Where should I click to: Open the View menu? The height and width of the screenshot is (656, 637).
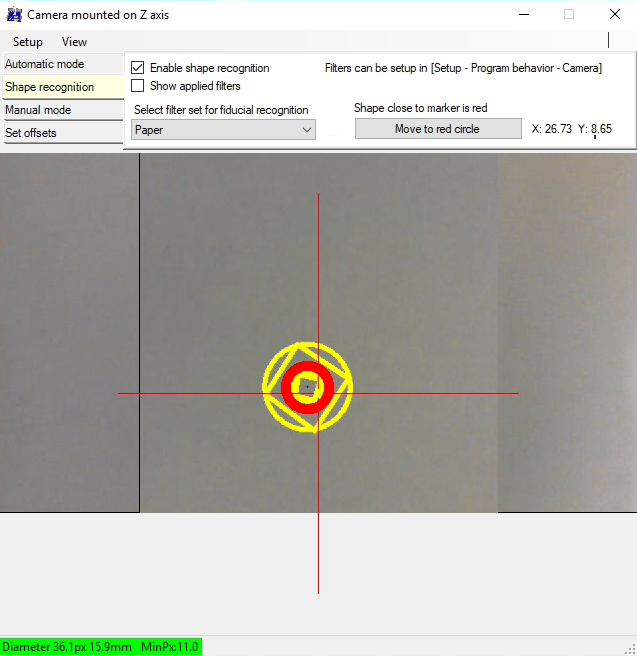(x=74, y=42)
